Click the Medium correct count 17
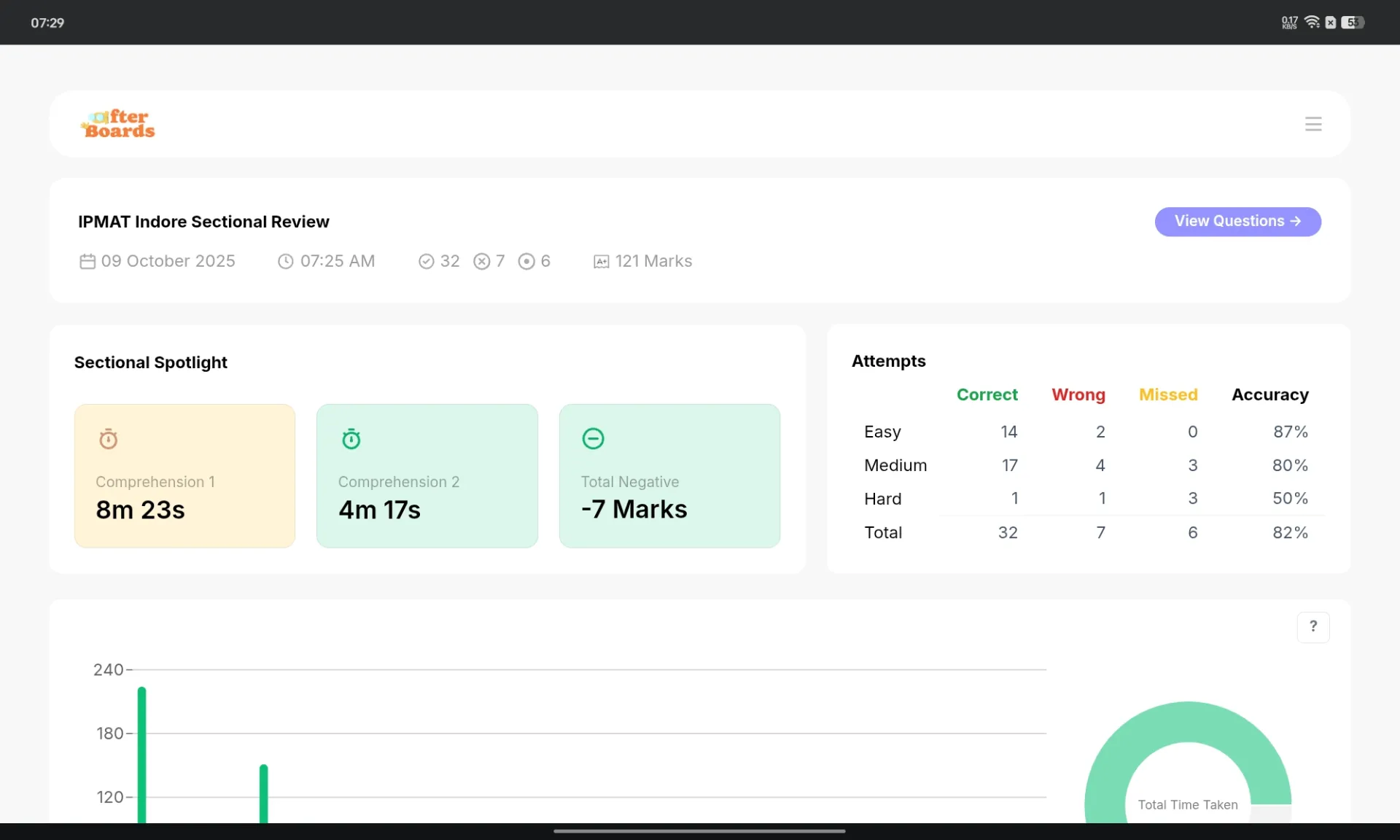 [1010, 465]
